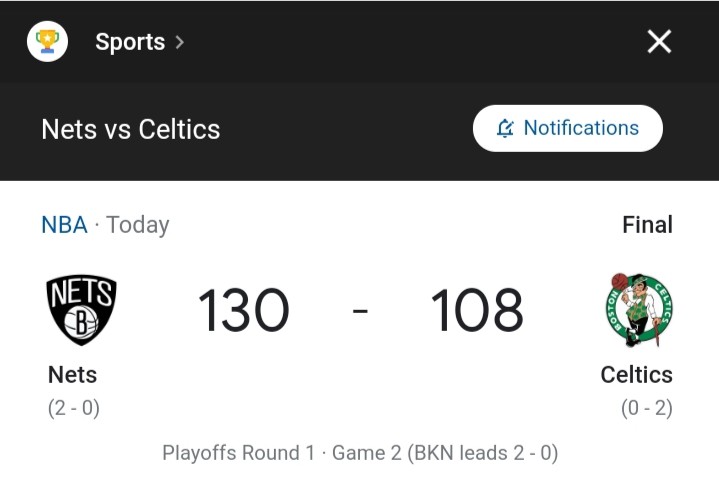Viewport: 719px width, 484px height.
Task: Select the Nets team name
Action: tap(72, 375)
